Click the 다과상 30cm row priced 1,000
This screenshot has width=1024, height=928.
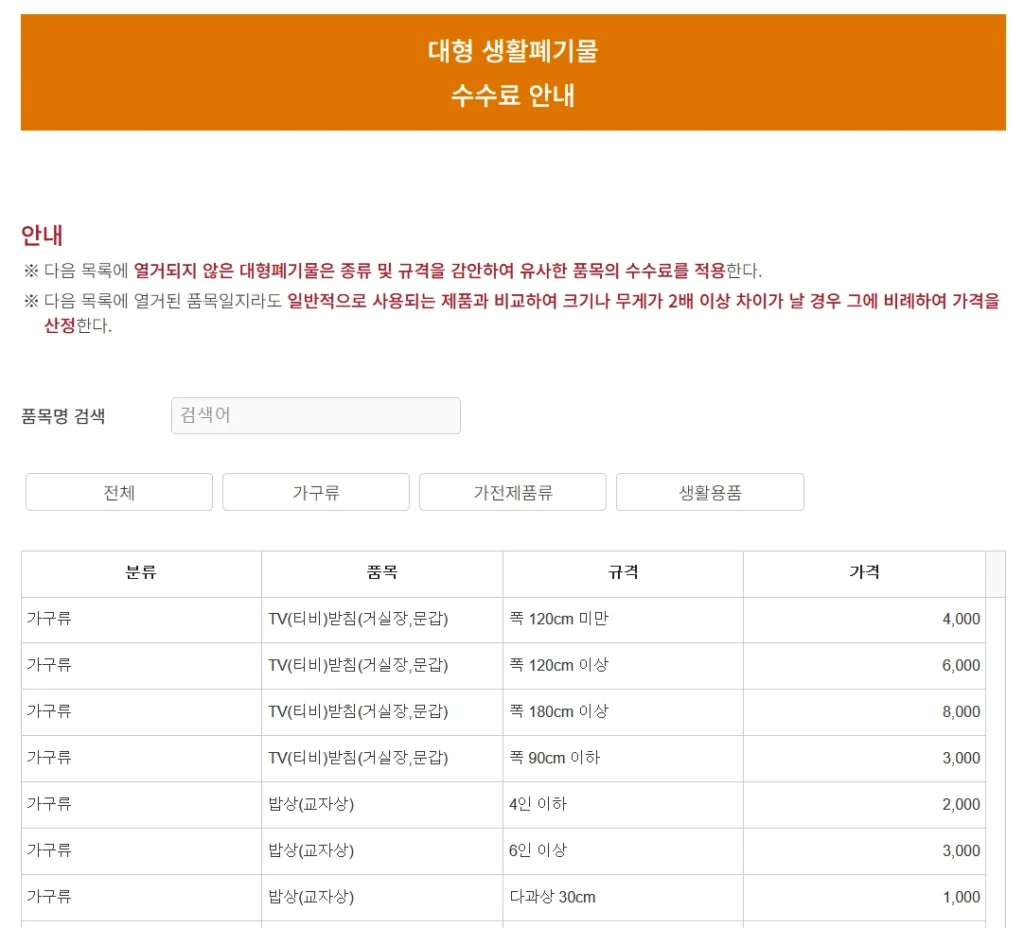(x=500, y=896)
